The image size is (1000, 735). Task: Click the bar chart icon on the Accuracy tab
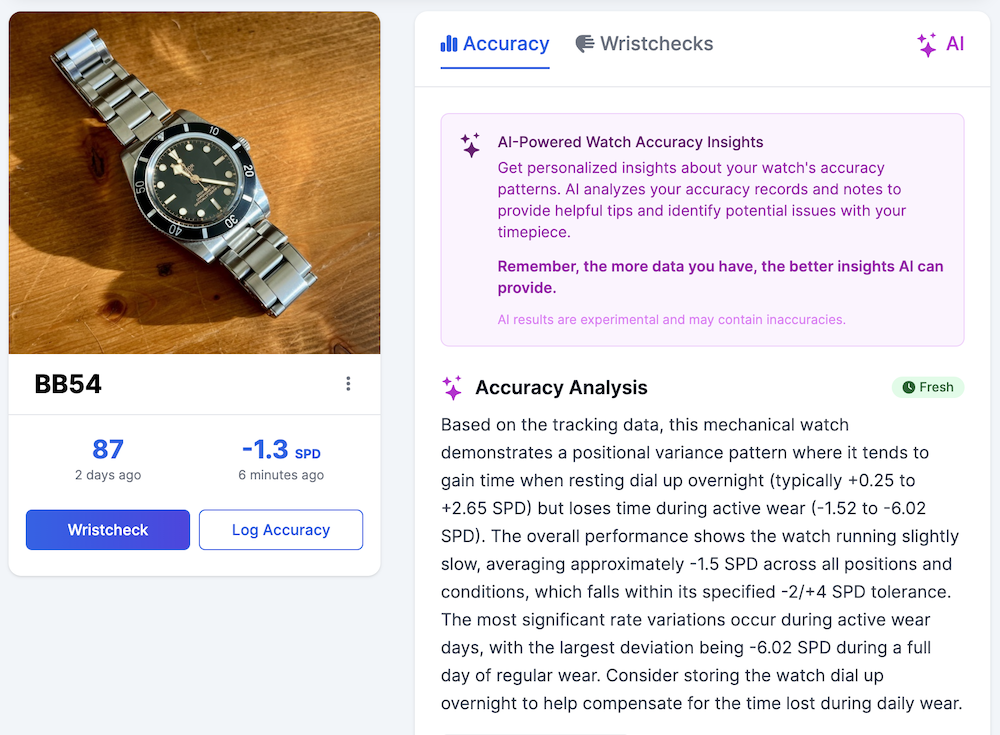click(448, 43)
